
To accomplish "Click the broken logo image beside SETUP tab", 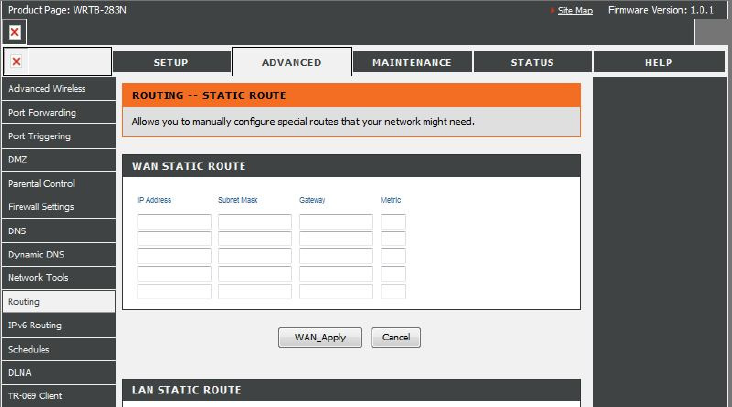I will point(16,62).
